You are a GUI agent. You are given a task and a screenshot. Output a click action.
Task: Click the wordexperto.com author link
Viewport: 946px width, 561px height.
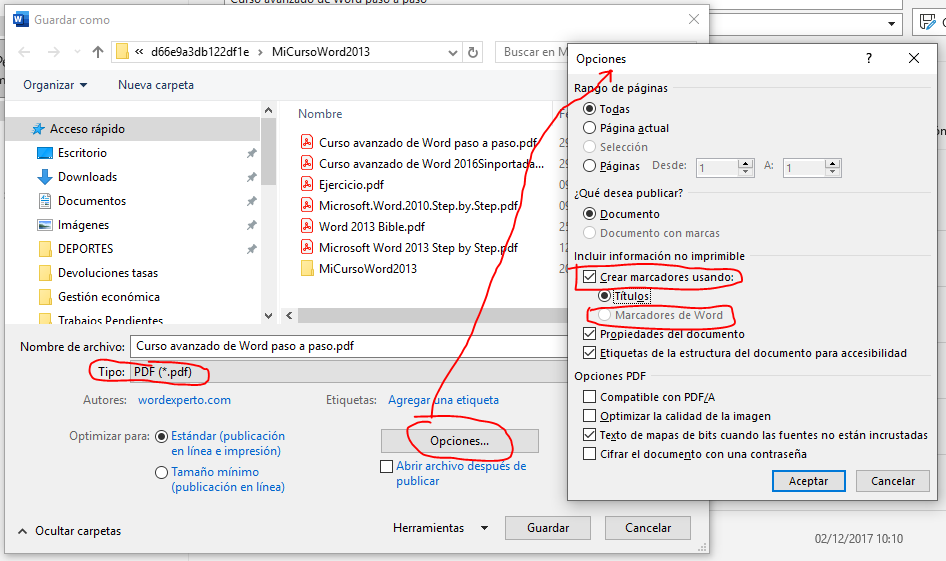point(184,400)
